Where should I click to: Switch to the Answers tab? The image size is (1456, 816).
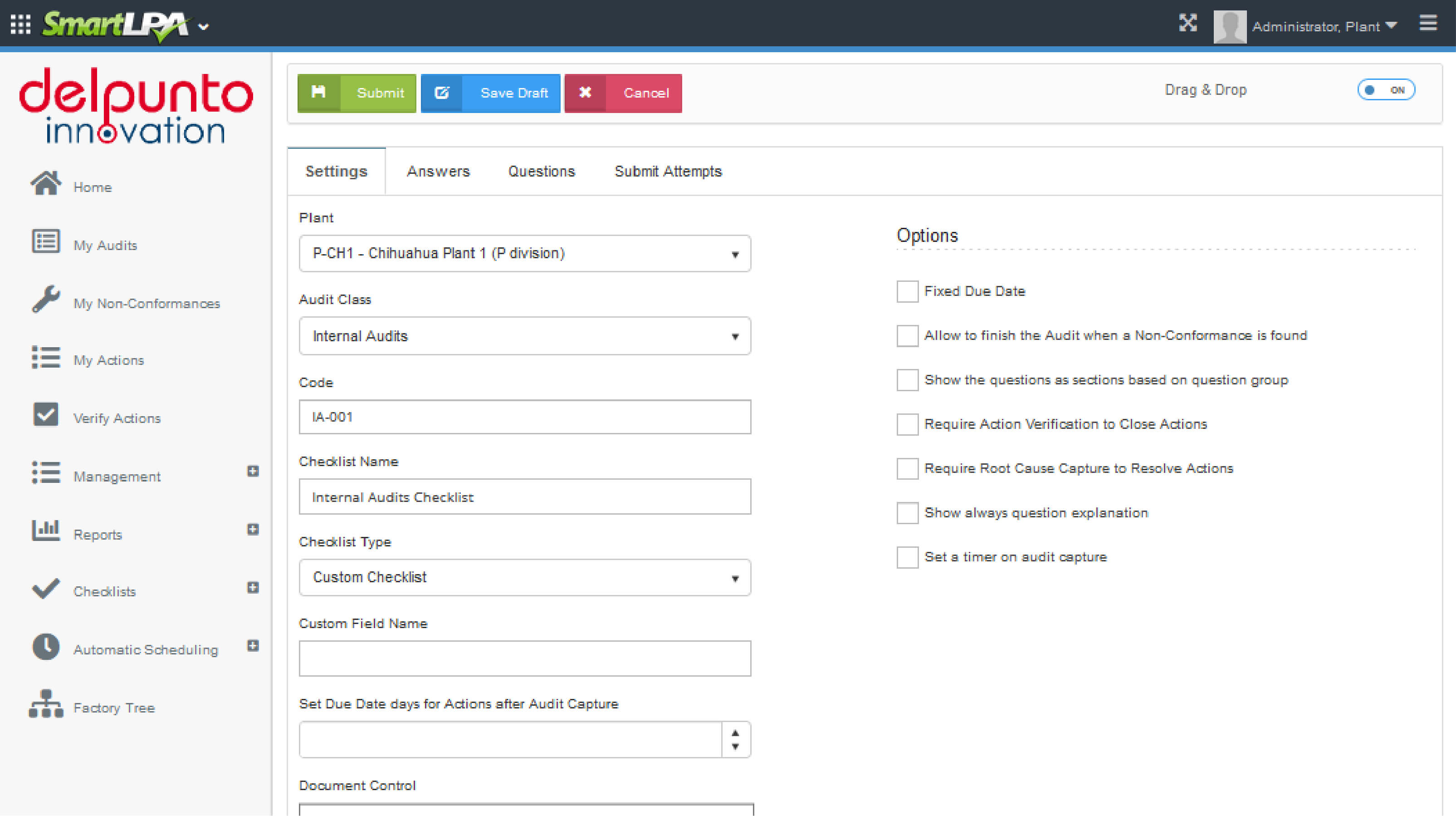click(438, 172)
